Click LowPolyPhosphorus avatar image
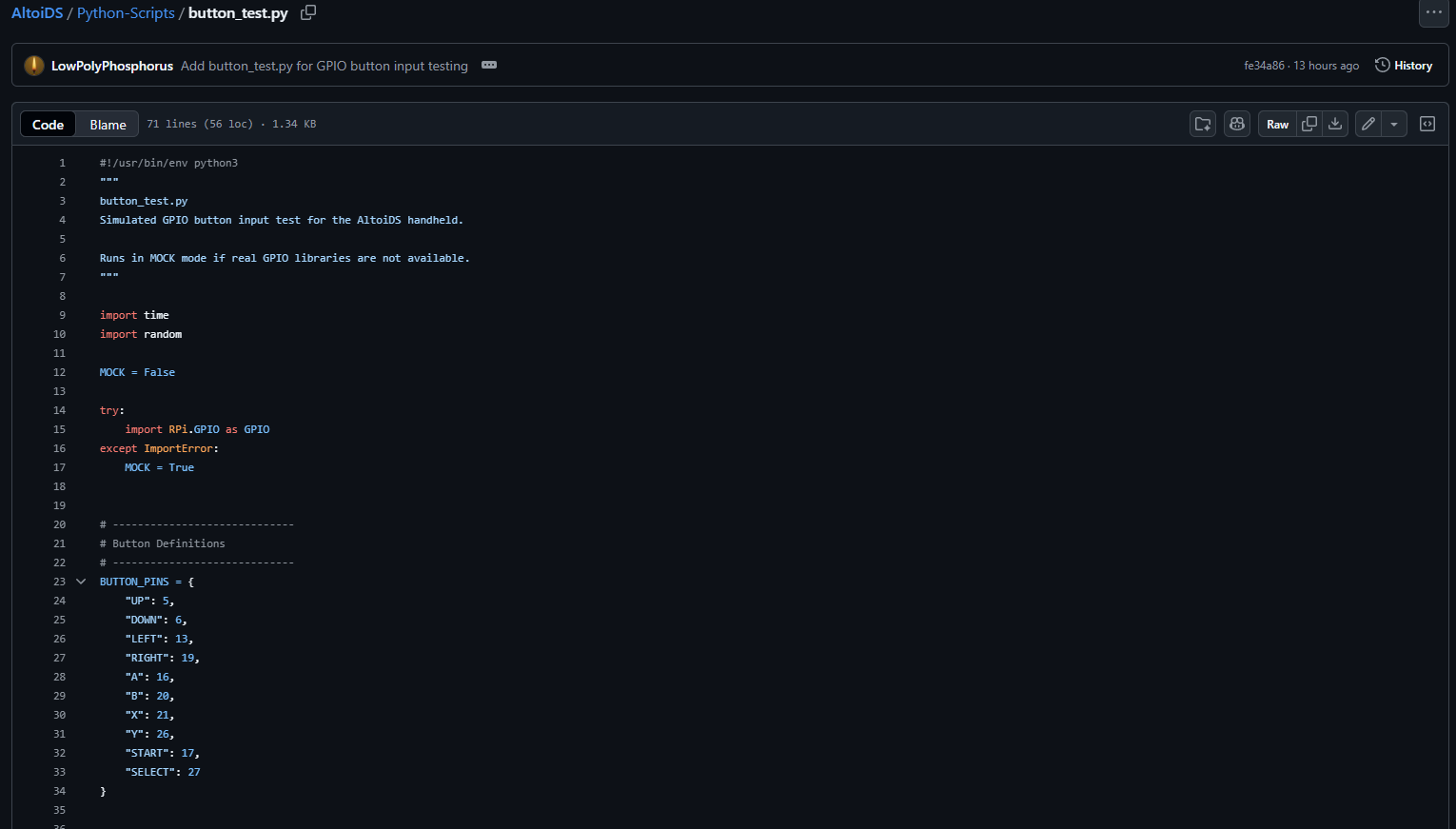This screenshot has height=829, width=1456. (34, 66)
